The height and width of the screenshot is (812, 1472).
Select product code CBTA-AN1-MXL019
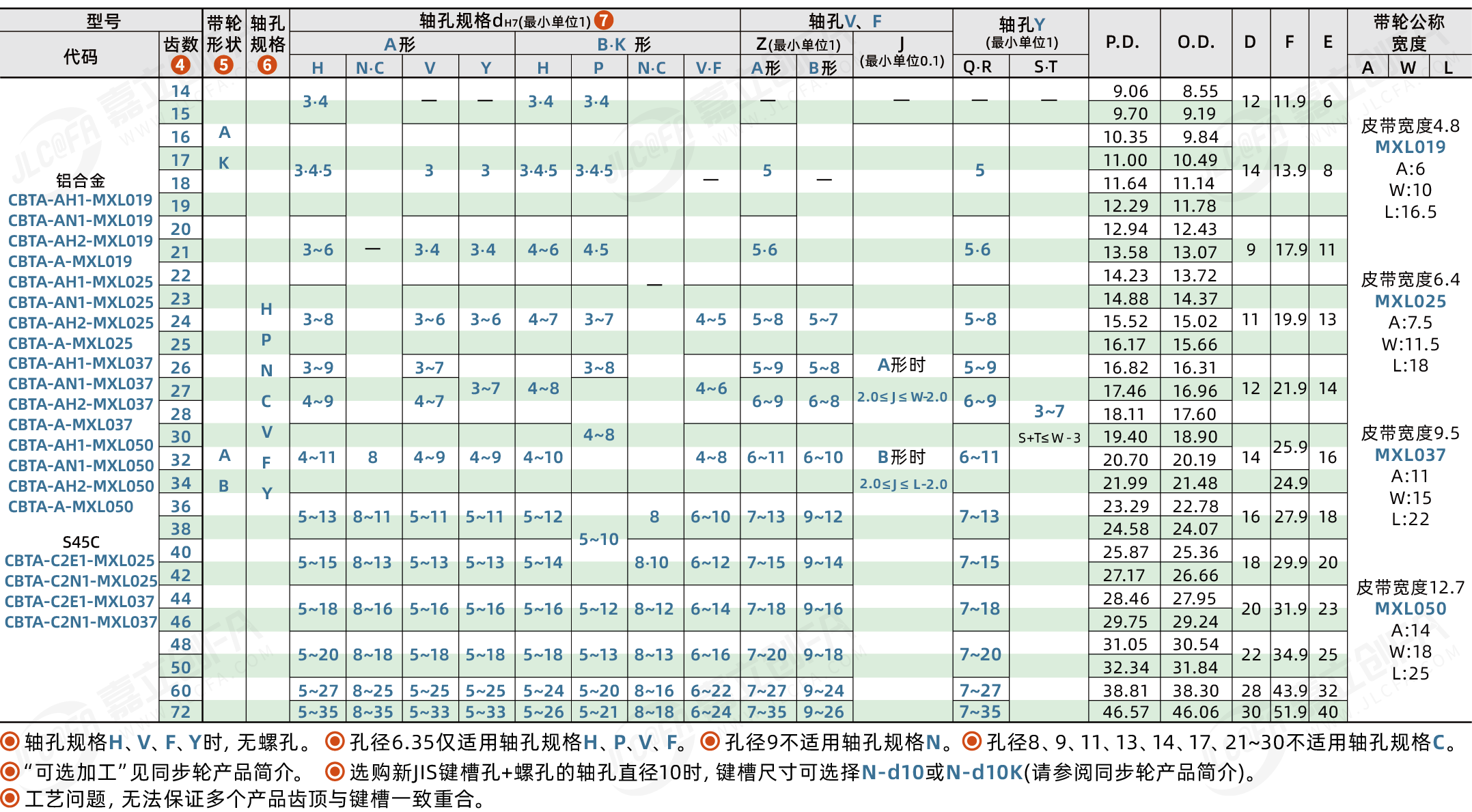[81, 221]
